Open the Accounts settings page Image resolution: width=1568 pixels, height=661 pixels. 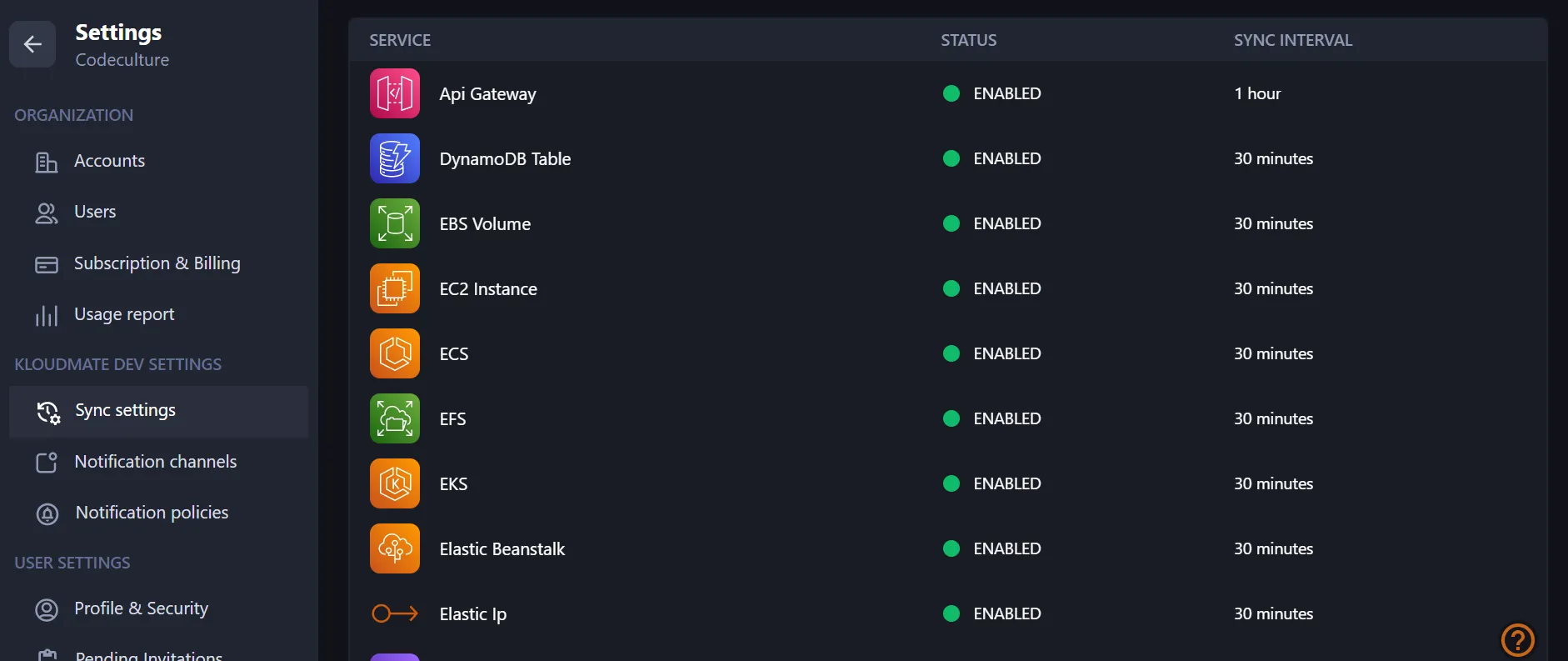click(x=158, y=161)
